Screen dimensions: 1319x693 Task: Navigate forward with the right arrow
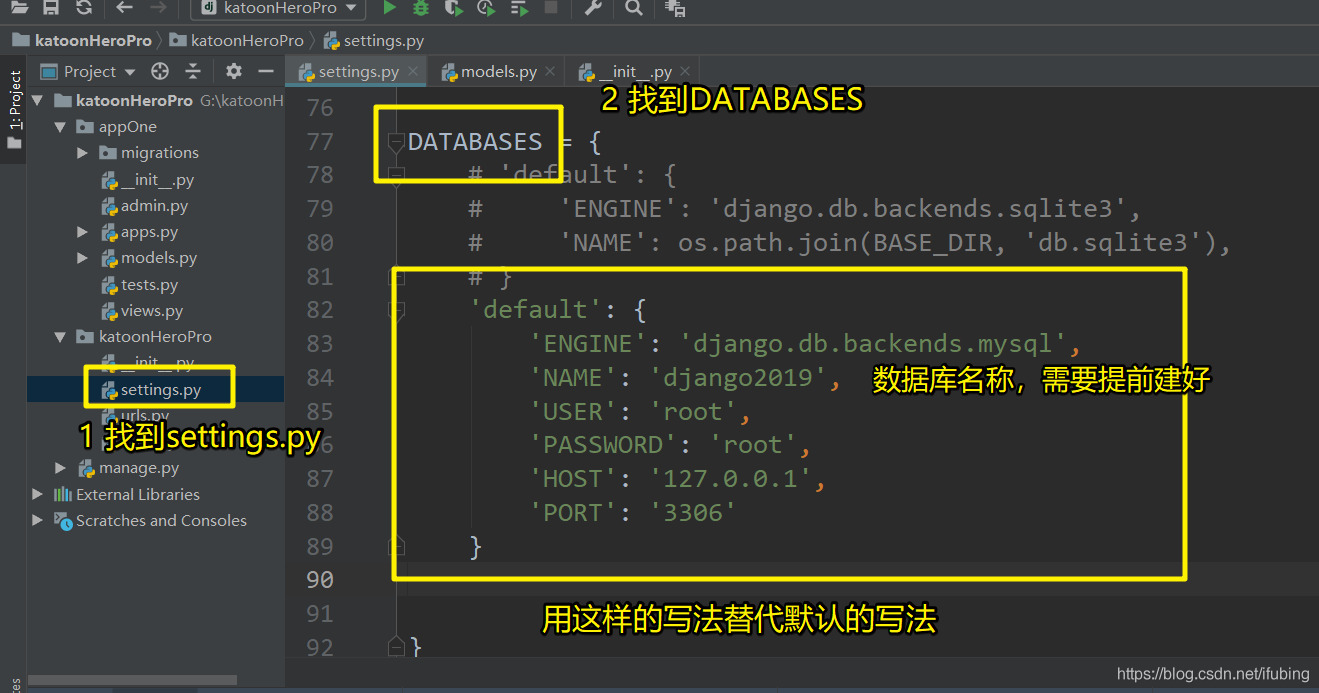(158, 8)
